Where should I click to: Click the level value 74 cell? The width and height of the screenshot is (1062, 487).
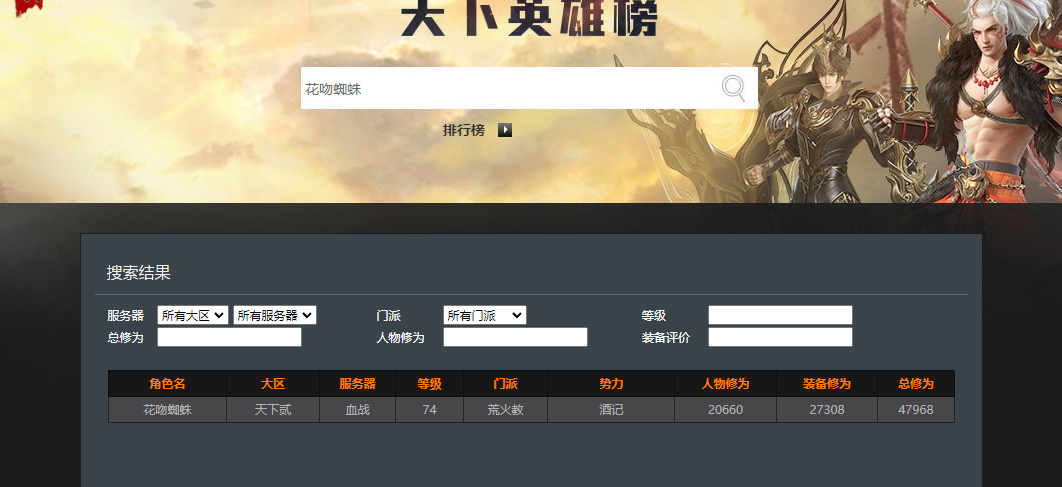point(429,410)
